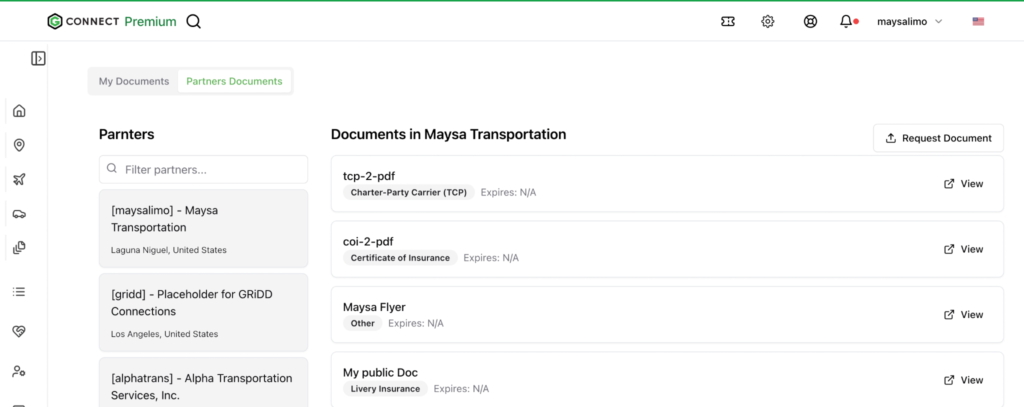Open settings gear icon

[768, 22]
